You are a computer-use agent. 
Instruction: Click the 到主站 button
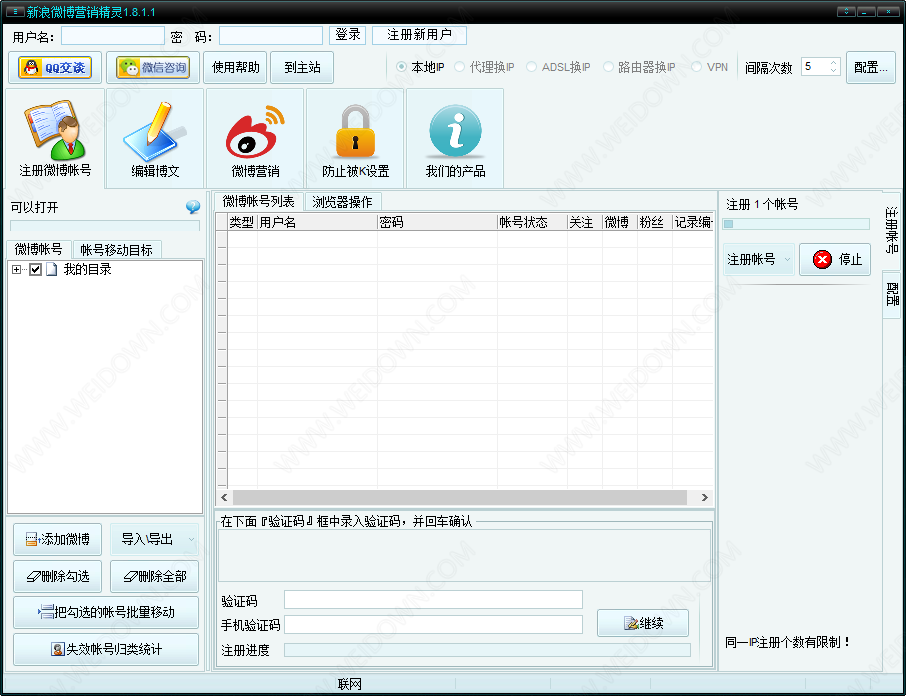(302, 68)
